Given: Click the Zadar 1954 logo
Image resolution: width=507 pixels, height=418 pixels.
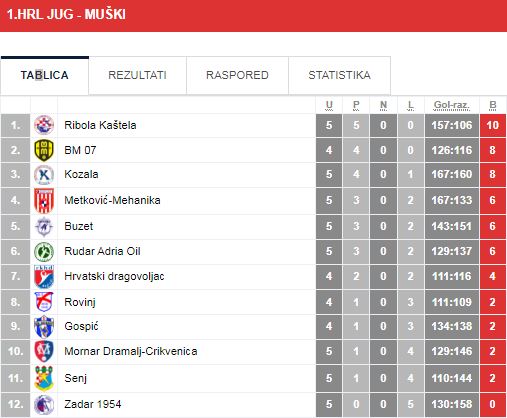Looking at the screenshot, I should click(x=44, y=405).
